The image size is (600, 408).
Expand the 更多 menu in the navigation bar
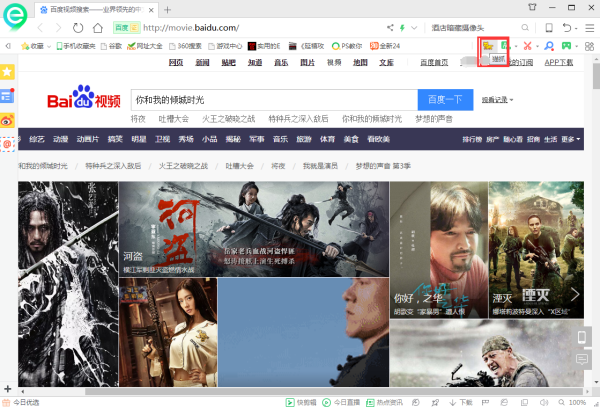[x=571, y=139]
